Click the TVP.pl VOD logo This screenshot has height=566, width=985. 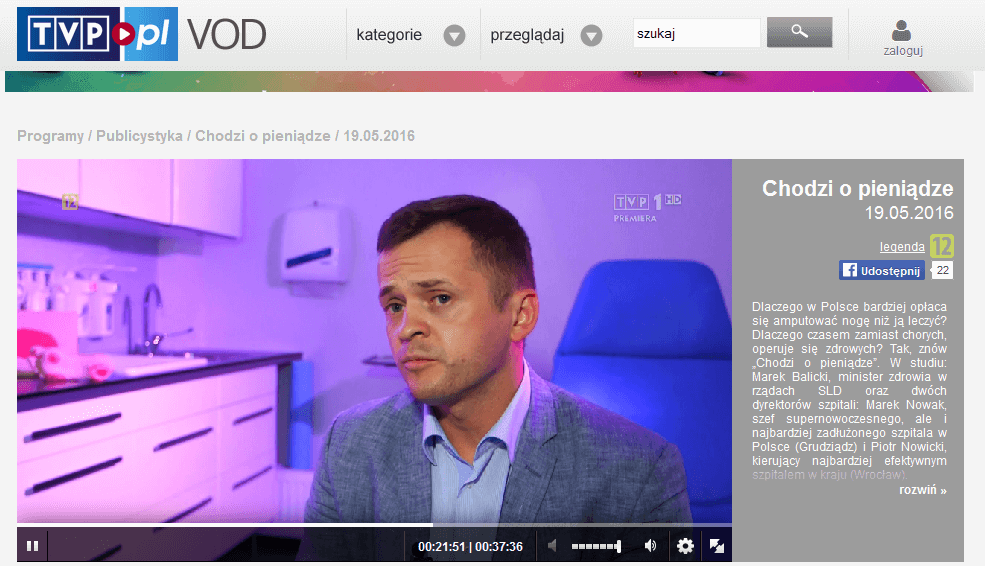(141, 34)
